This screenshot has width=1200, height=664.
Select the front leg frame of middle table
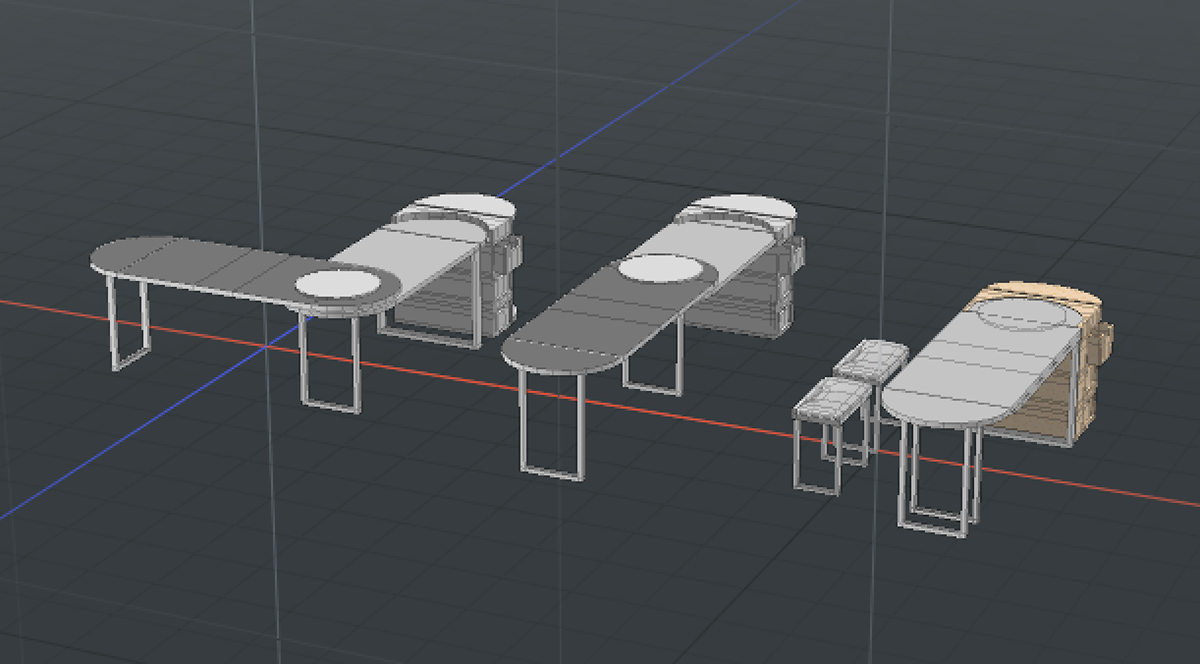pos(551,425)
